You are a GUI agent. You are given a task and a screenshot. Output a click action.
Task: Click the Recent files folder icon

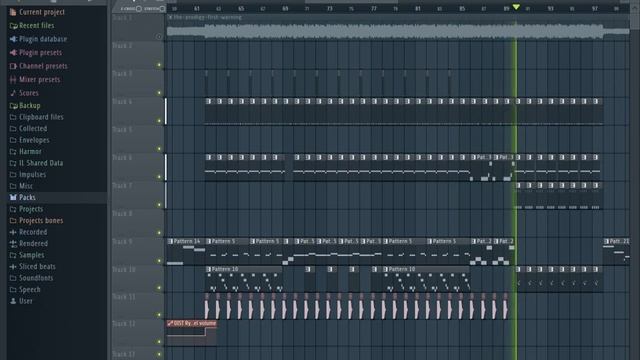click(x=13, y=26)
